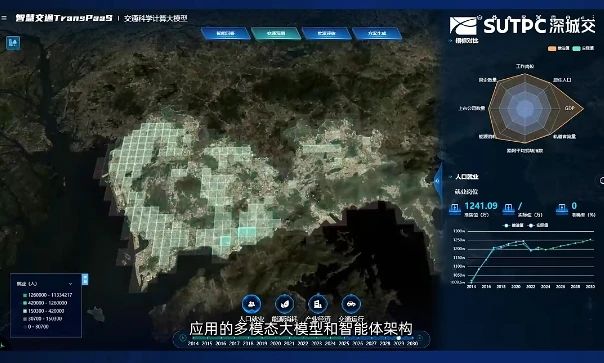Viewport: 604px width, 363px height.
Task: Open the building industry economy icon
Action: [318, 304]
